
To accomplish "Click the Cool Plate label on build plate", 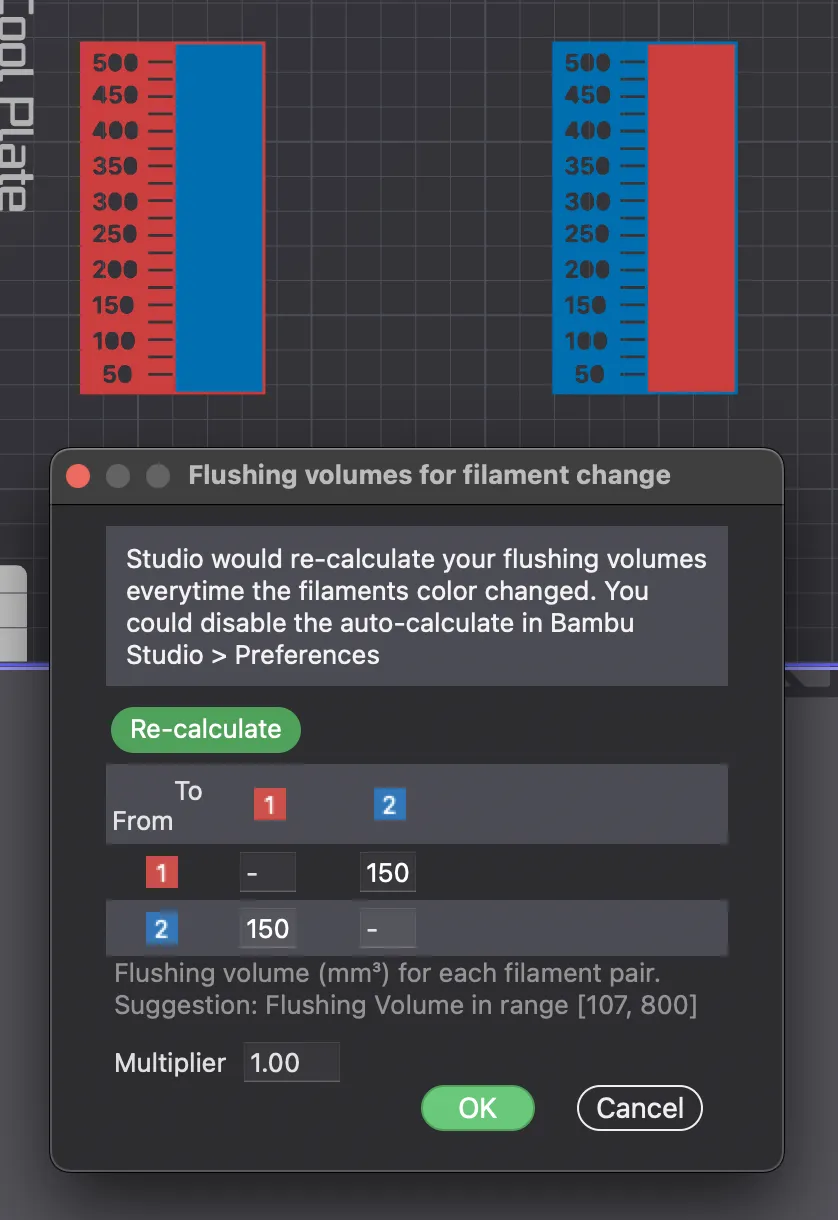I will tap(12, 105).
